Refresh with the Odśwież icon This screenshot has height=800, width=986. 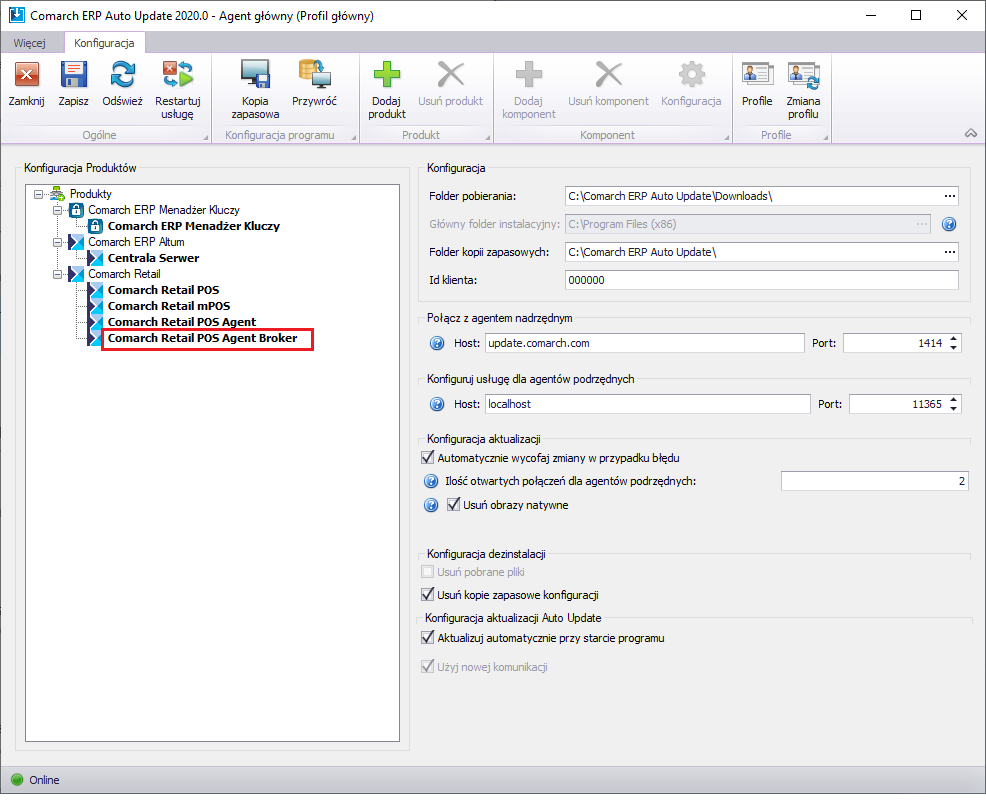(123, 75)
